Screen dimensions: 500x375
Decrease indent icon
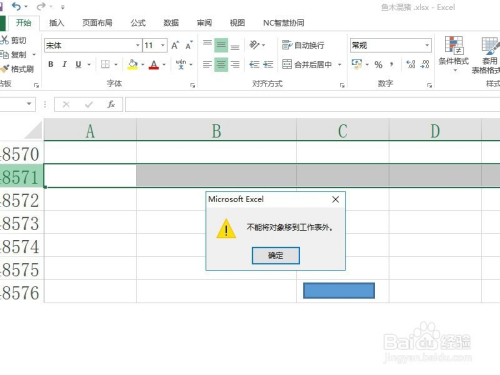(254, 64)
